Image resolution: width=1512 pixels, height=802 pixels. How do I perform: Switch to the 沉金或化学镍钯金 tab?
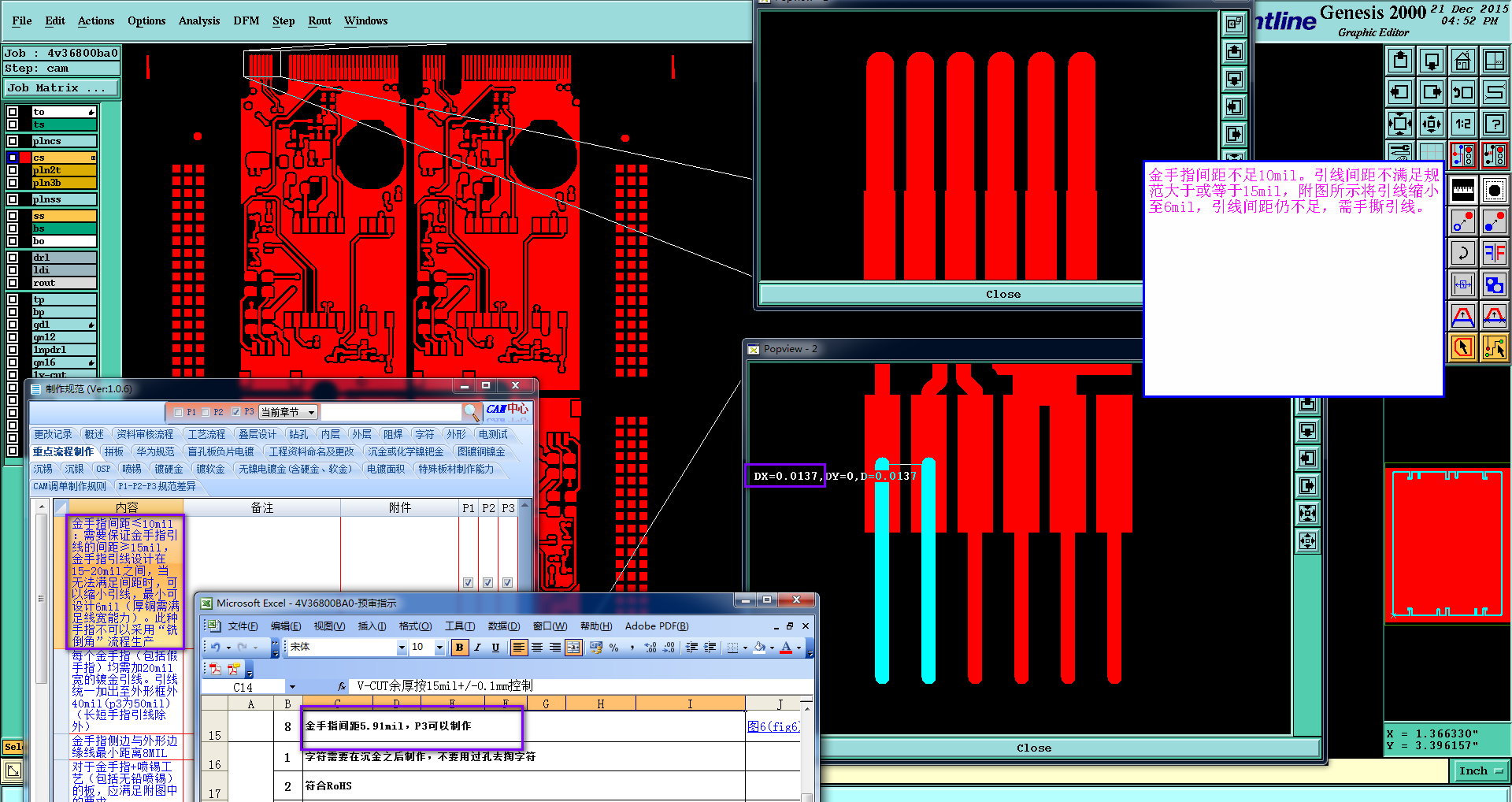406,451
